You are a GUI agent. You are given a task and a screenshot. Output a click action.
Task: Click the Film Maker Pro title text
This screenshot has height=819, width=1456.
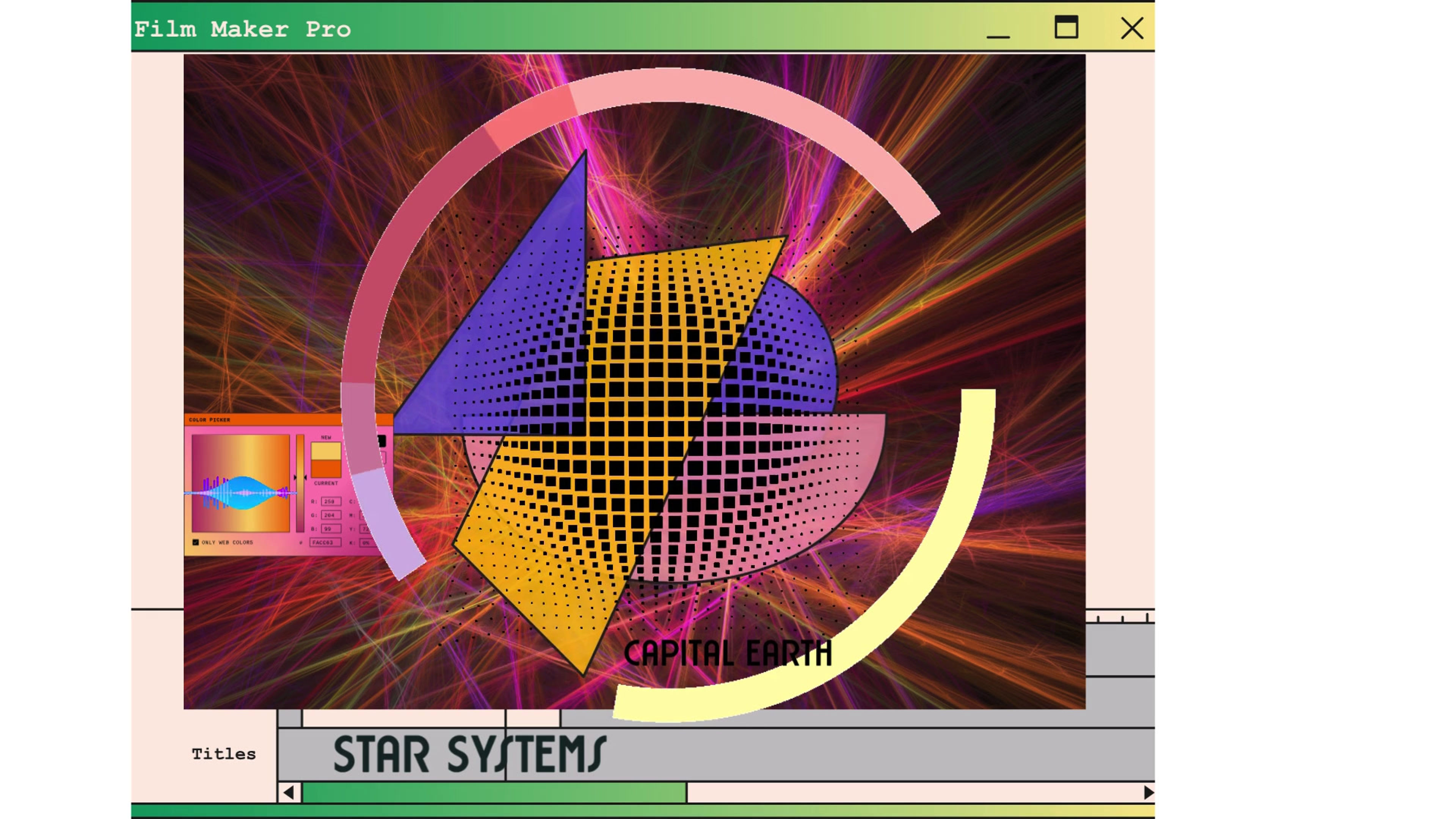tap(243, 30)
